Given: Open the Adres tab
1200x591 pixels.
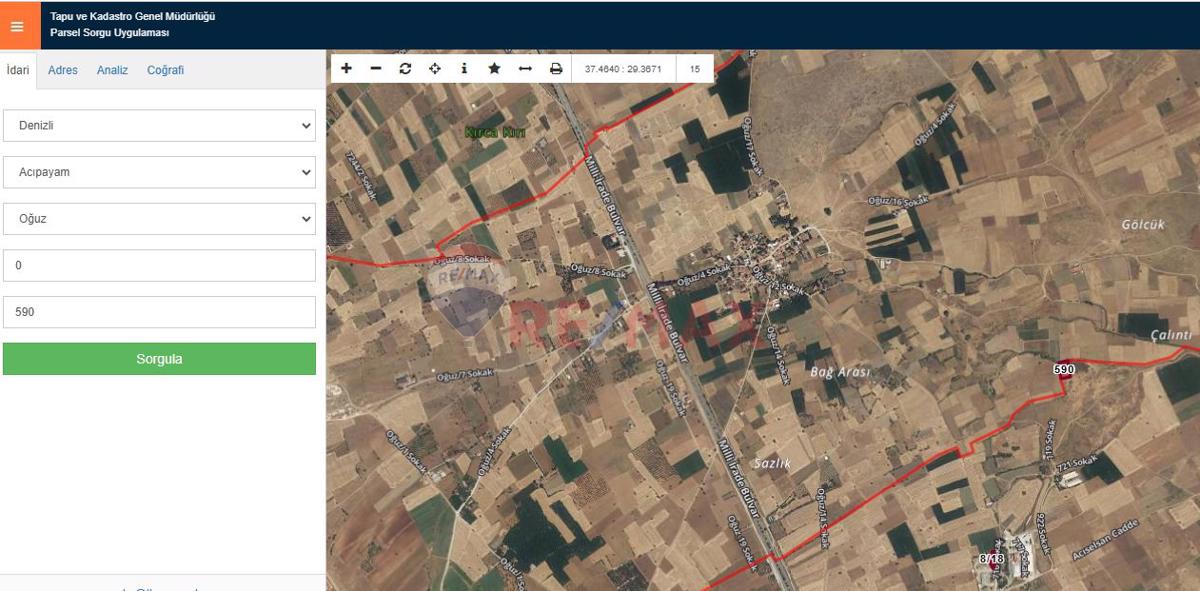Looking at the screenshot, I should (x=63, y=70).
